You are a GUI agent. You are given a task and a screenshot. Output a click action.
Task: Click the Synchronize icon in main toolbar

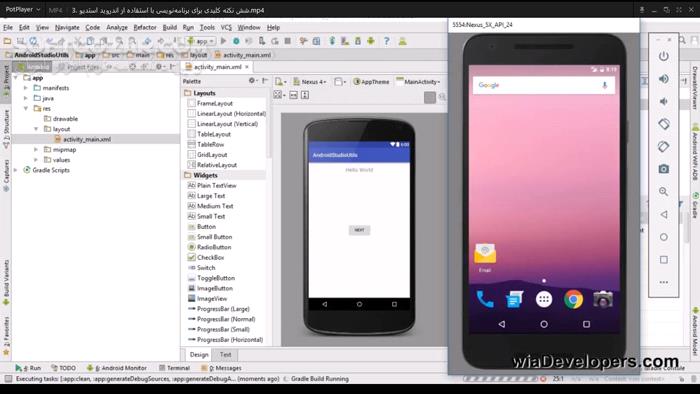coord(33,41)
